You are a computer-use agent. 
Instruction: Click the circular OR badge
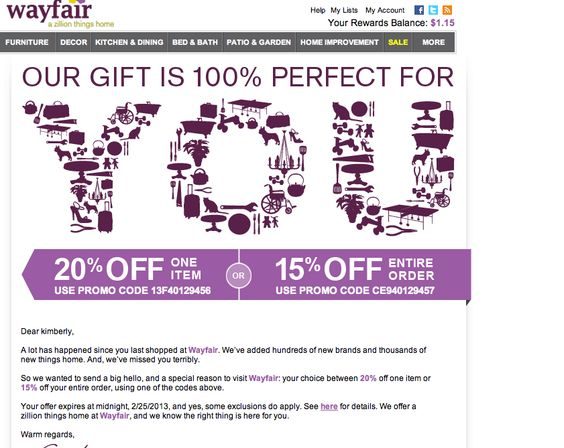pos(238,275)
